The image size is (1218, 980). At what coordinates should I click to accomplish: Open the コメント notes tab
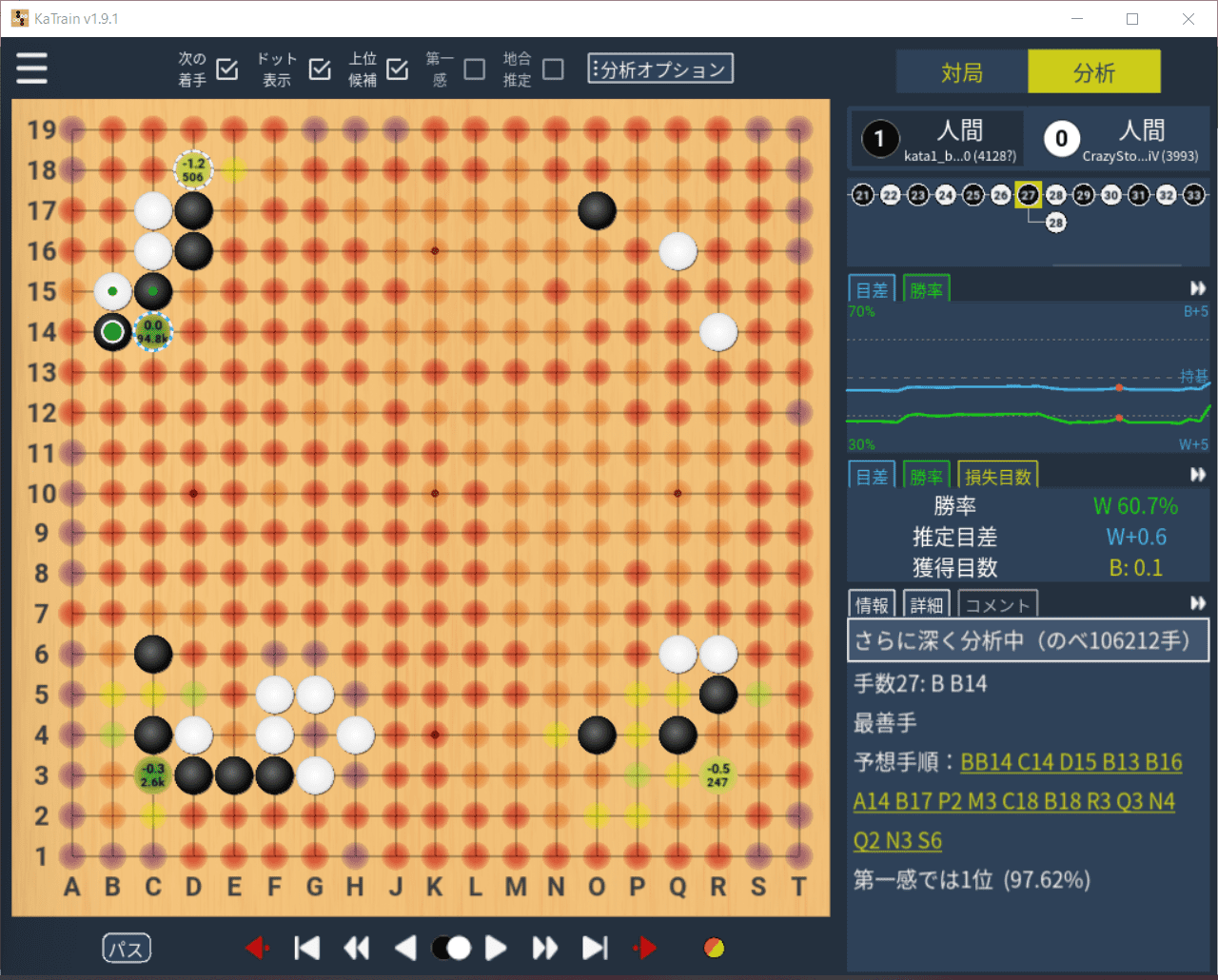tap(997, 604)
